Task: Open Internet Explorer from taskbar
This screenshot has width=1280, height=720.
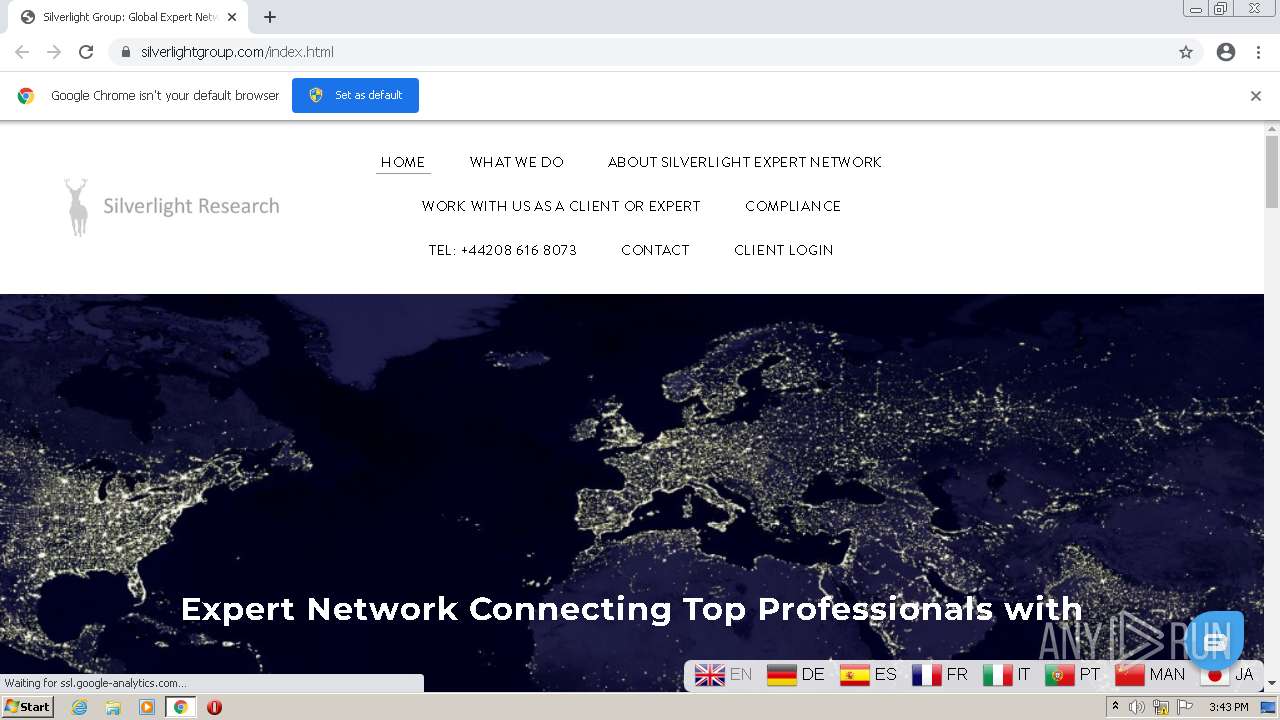Action: click(x=79, y=707)
